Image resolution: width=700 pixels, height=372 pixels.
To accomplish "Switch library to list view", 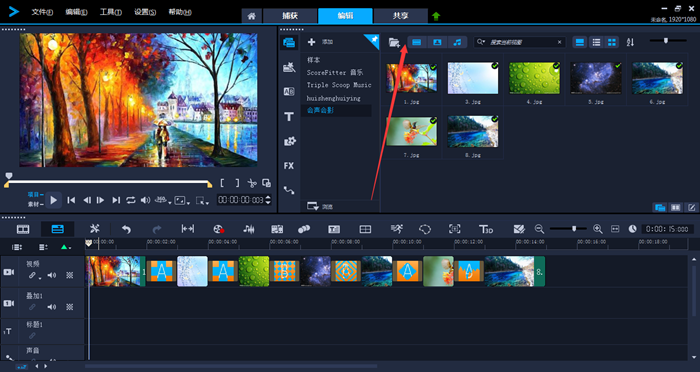I will click(596, 42).
